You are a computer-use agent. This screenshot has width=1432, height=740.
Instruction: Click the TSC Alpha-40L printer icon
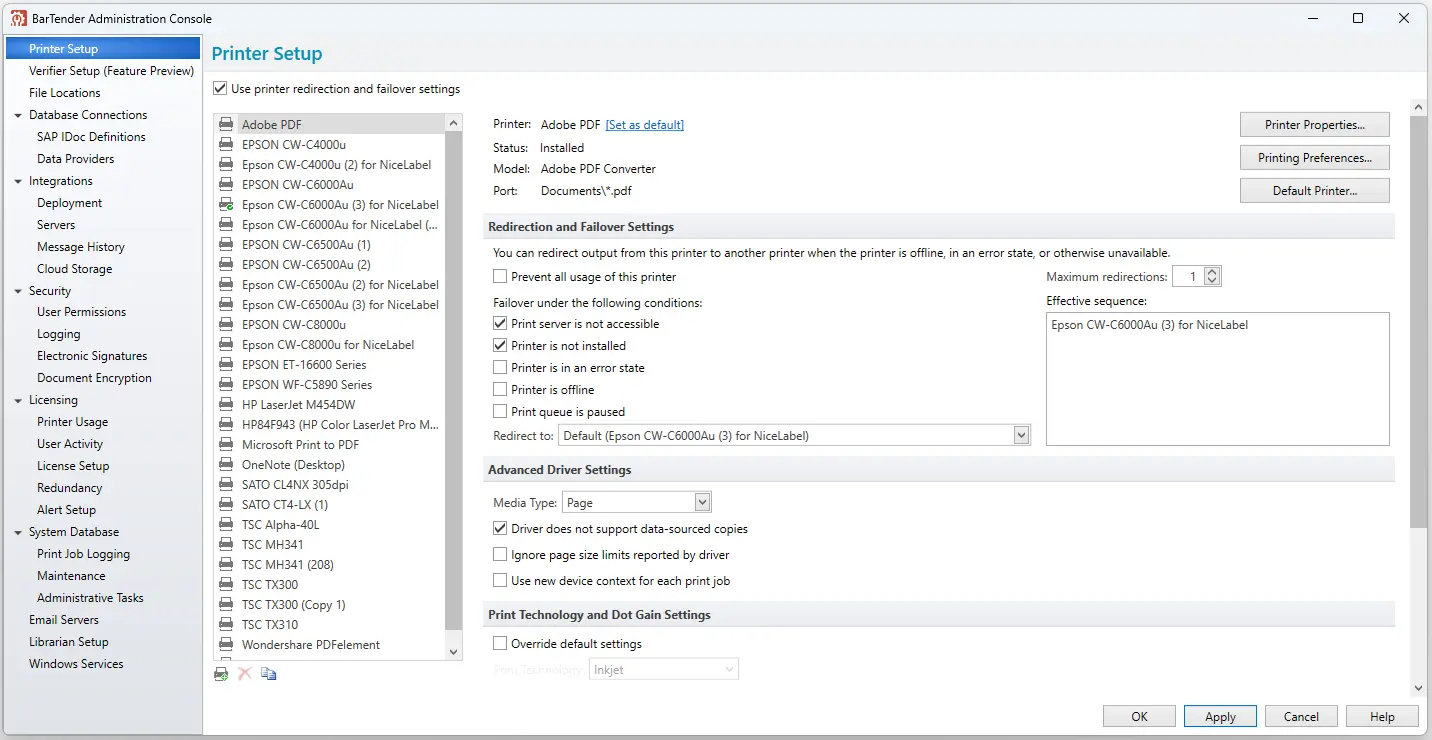pos(226,525)
